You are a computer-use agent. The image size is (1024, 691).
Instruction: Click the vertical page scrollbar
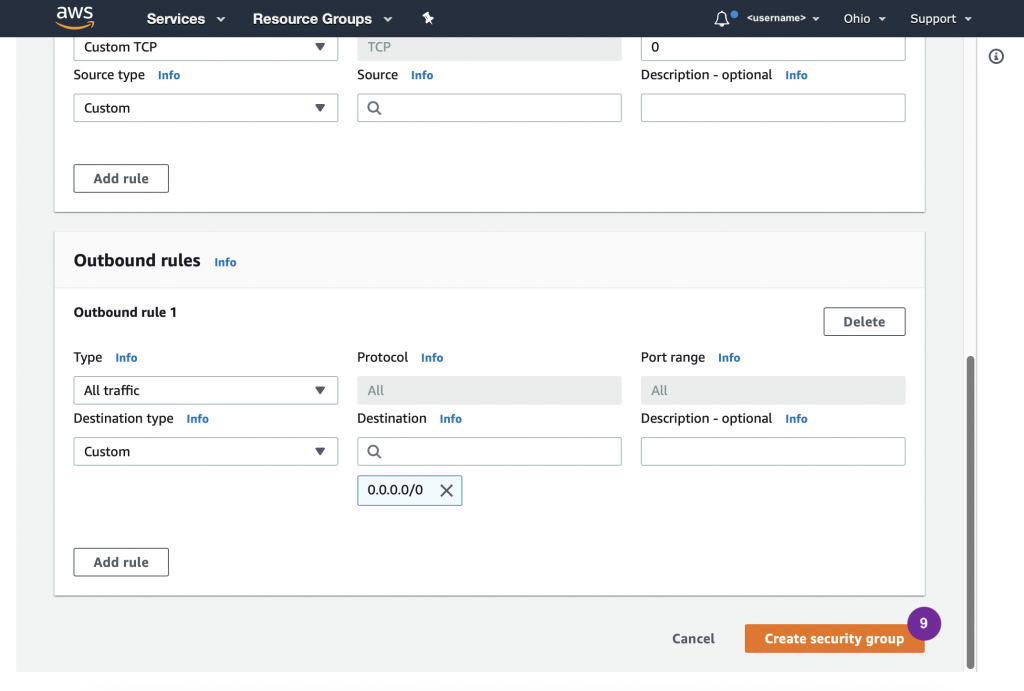970,510
